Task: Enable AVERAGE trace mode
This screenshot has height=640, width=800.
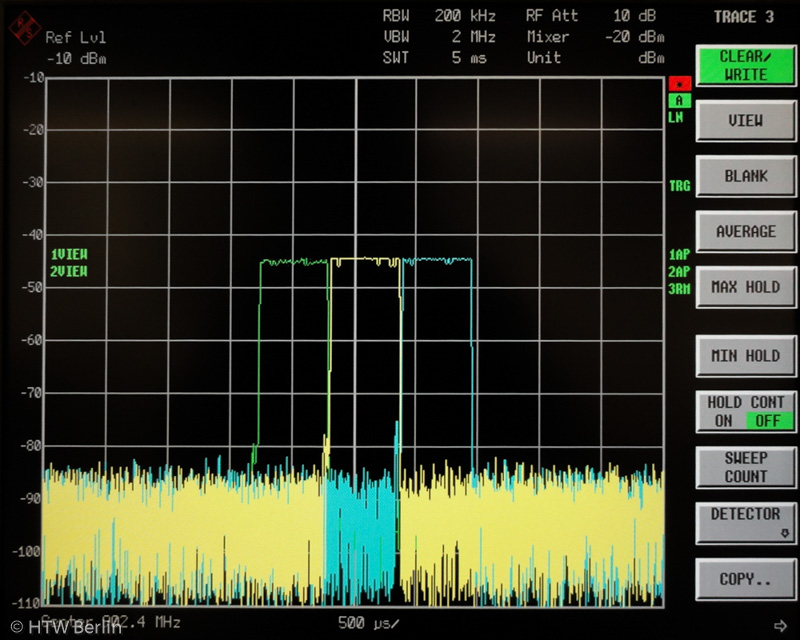Action: pyautogui.click(x=745, y=232)
